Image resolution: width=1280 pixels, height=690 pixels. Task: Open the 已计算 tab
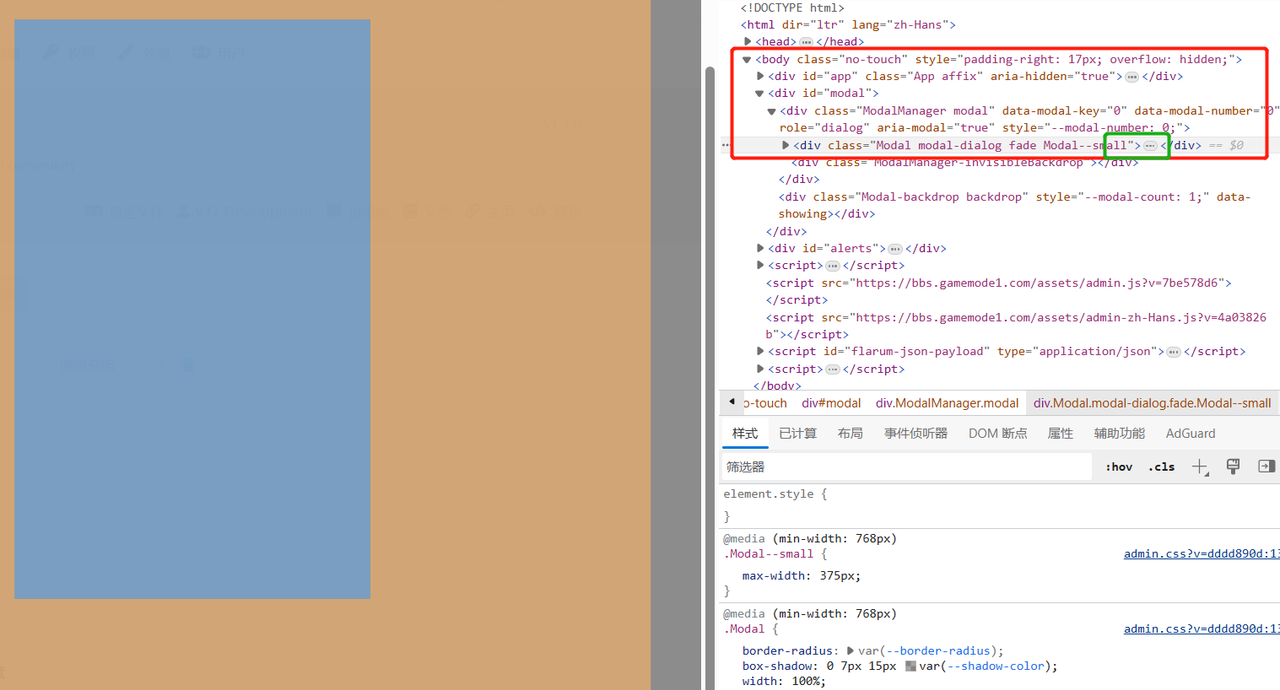tap(798, 433)
